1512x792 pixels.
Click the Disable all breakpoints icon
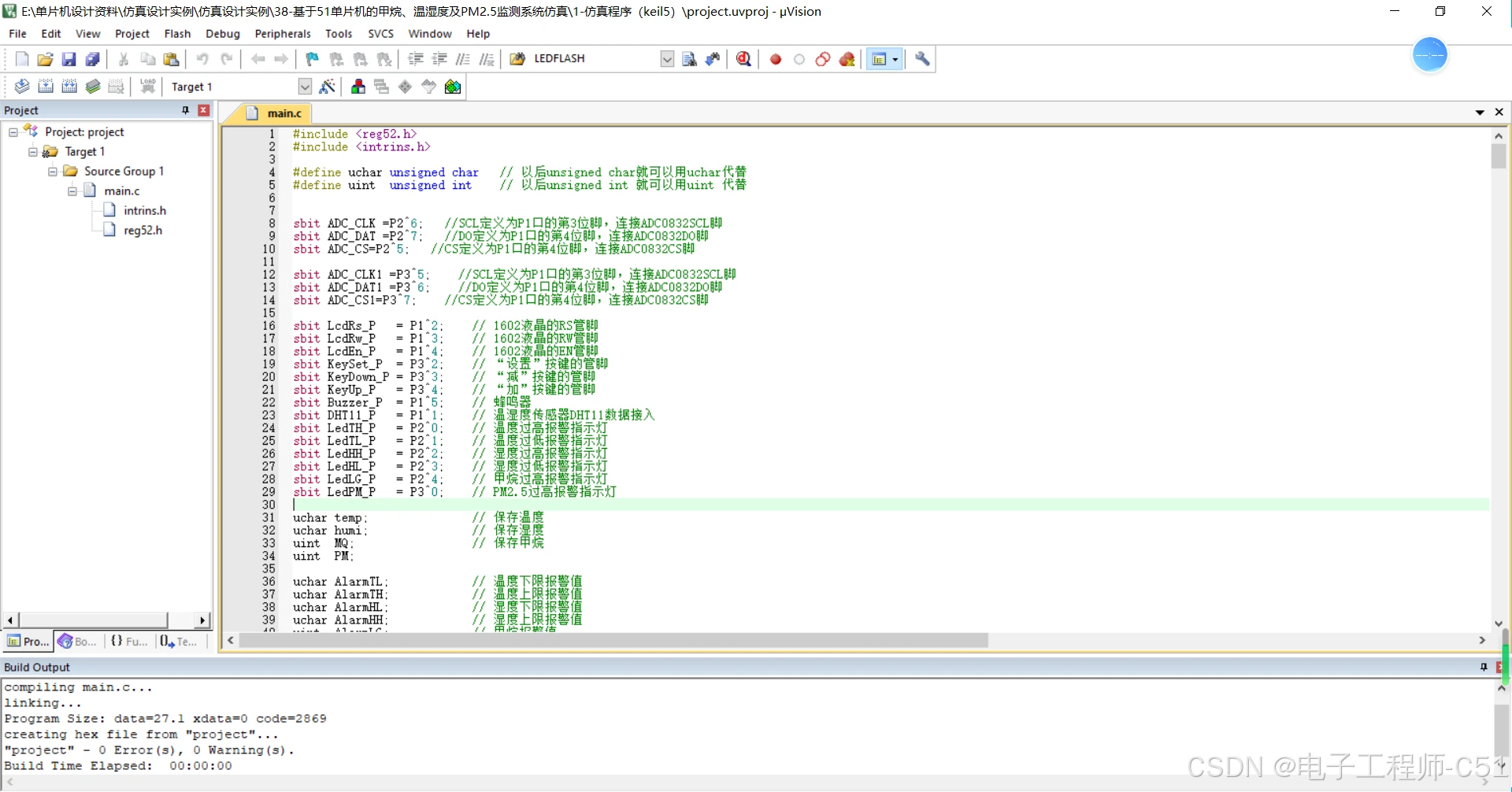tap(823, 59)
